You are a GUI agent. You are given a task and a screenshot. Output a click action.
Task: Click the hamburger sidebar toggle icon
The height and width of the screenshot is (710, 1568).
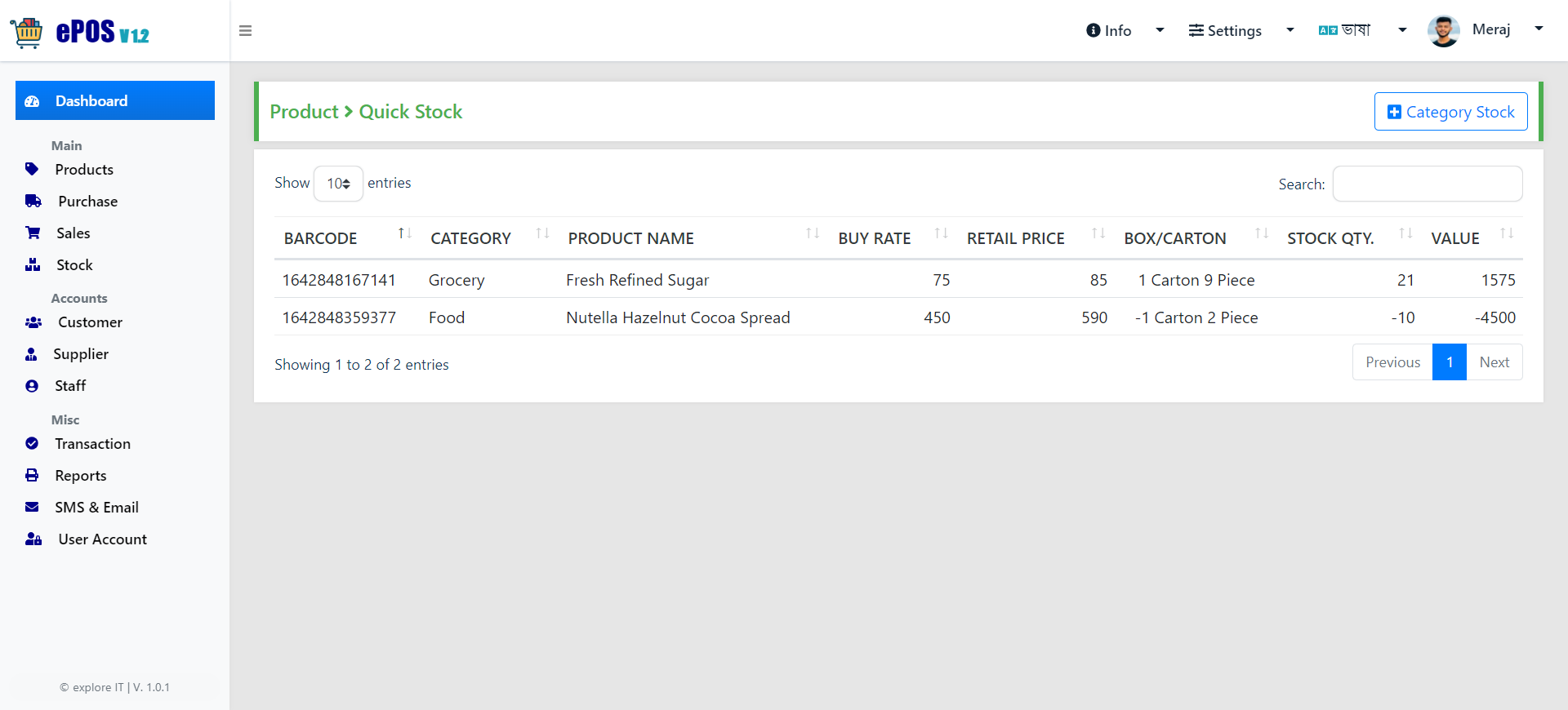245,31
